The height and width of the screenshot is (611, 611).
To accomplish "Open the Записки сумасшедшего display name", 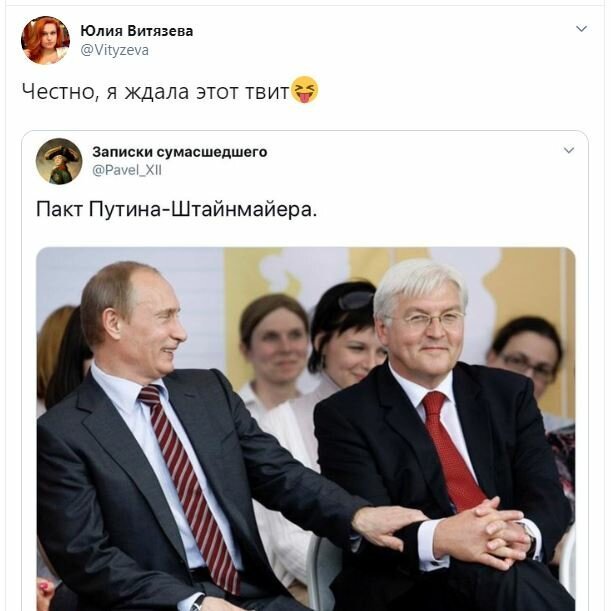I will point(180,152).
